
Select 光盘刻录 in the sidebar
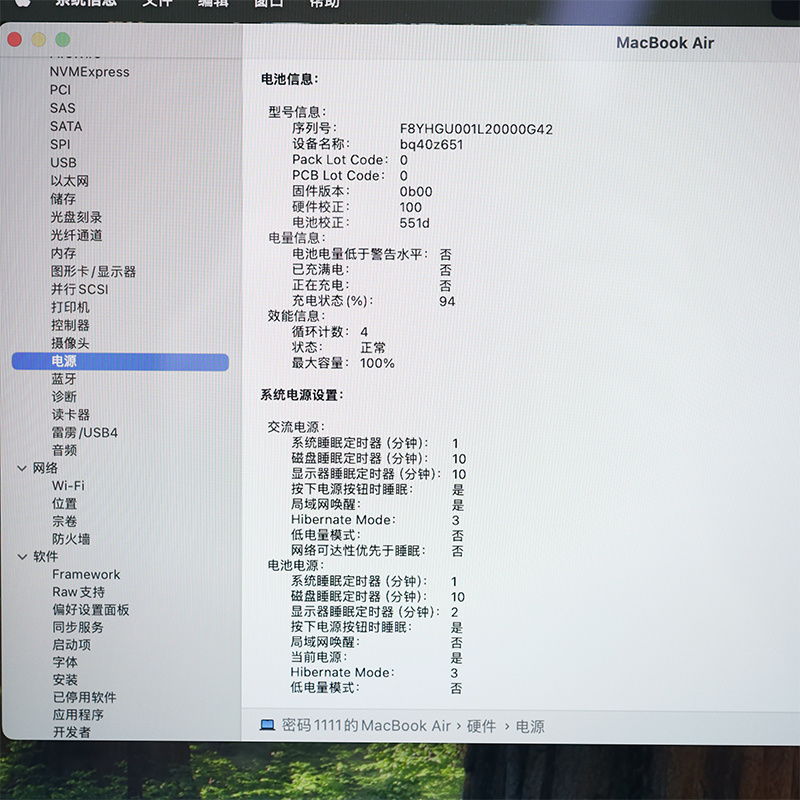(x=76, y=217)
